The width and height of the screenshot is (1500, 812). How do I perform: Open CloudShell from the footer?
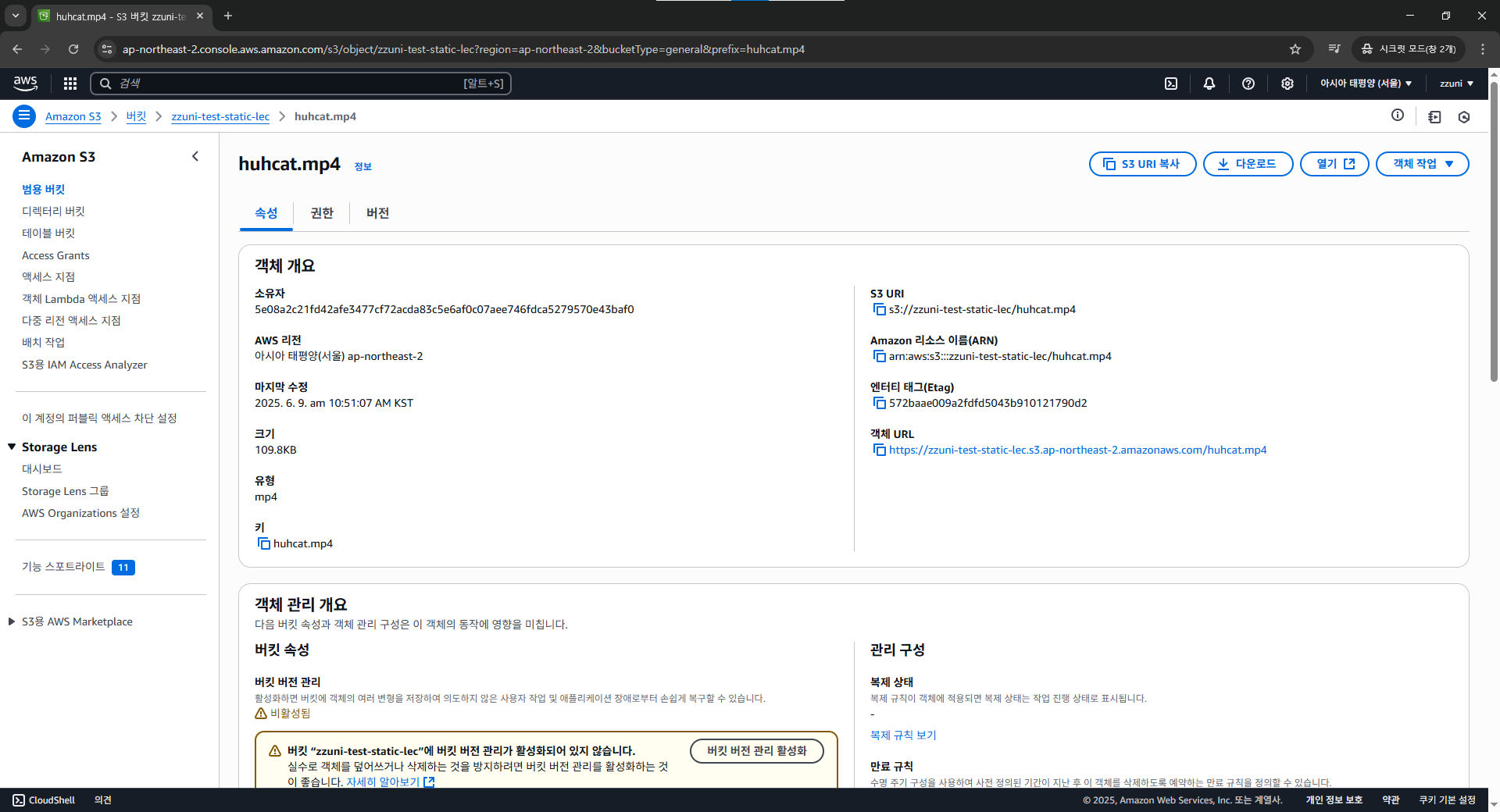coord(44,800)
